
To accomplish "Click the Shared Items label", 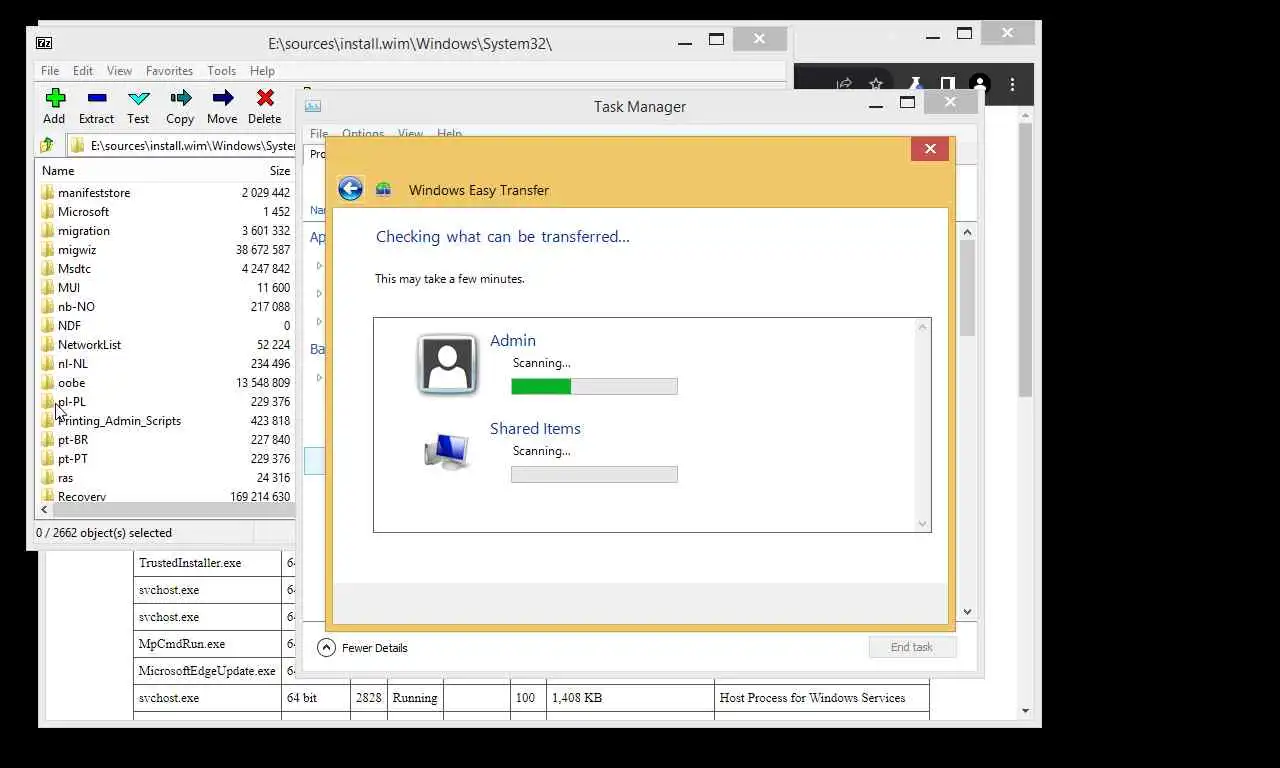I will coord(535,428).
